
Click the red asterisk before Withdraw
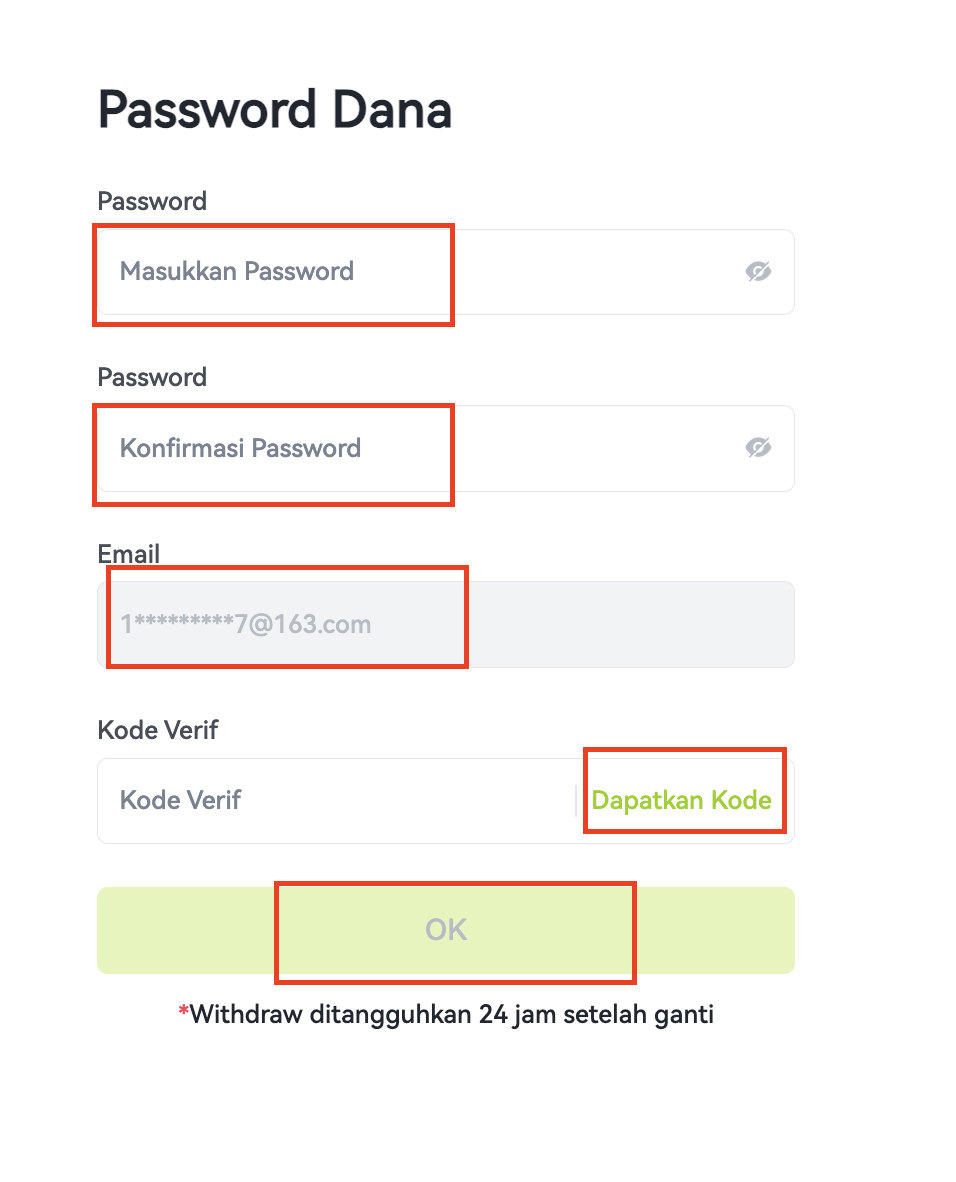coord(183,1010)
